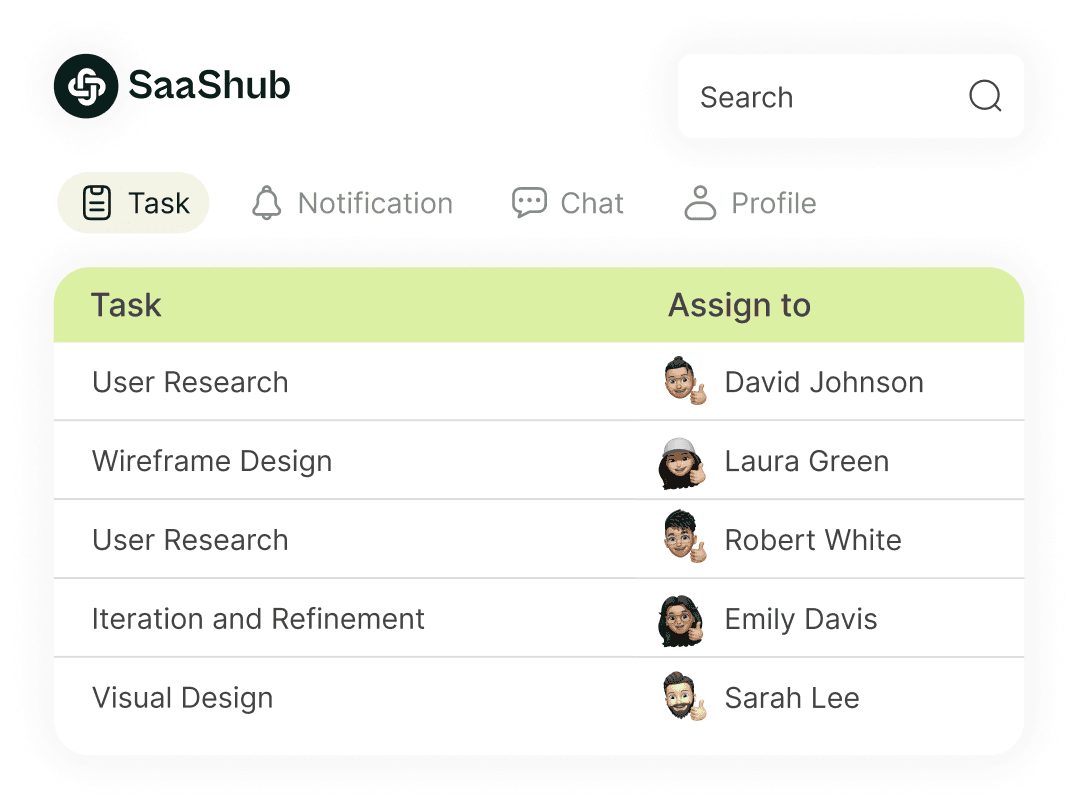Click the SaaShub logo icon
The width and height of the screenshot is (1080, 810).
(x=86, y=86)
